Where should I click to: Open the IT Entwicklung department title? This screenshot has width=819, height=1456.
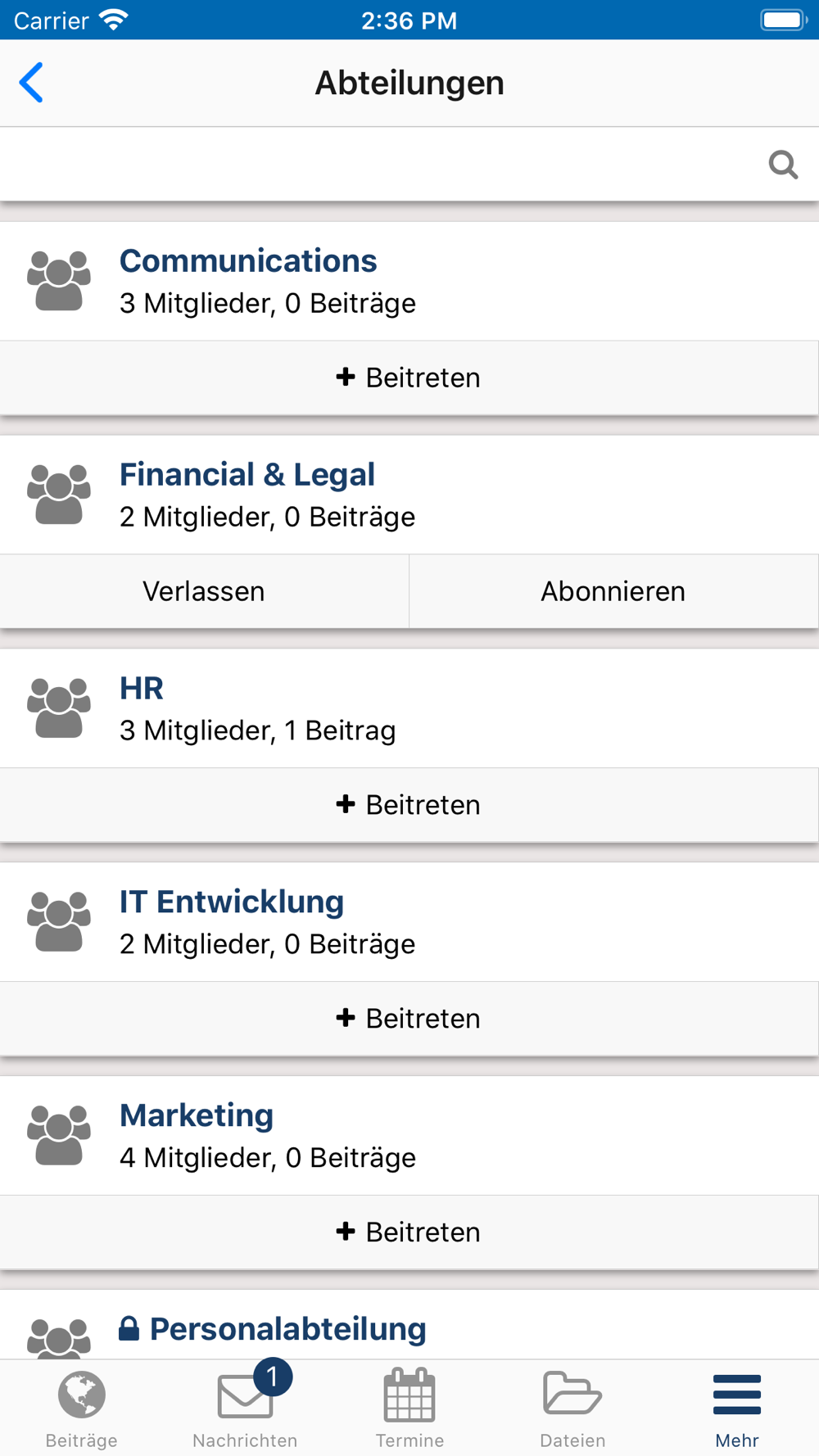point(232,902)
